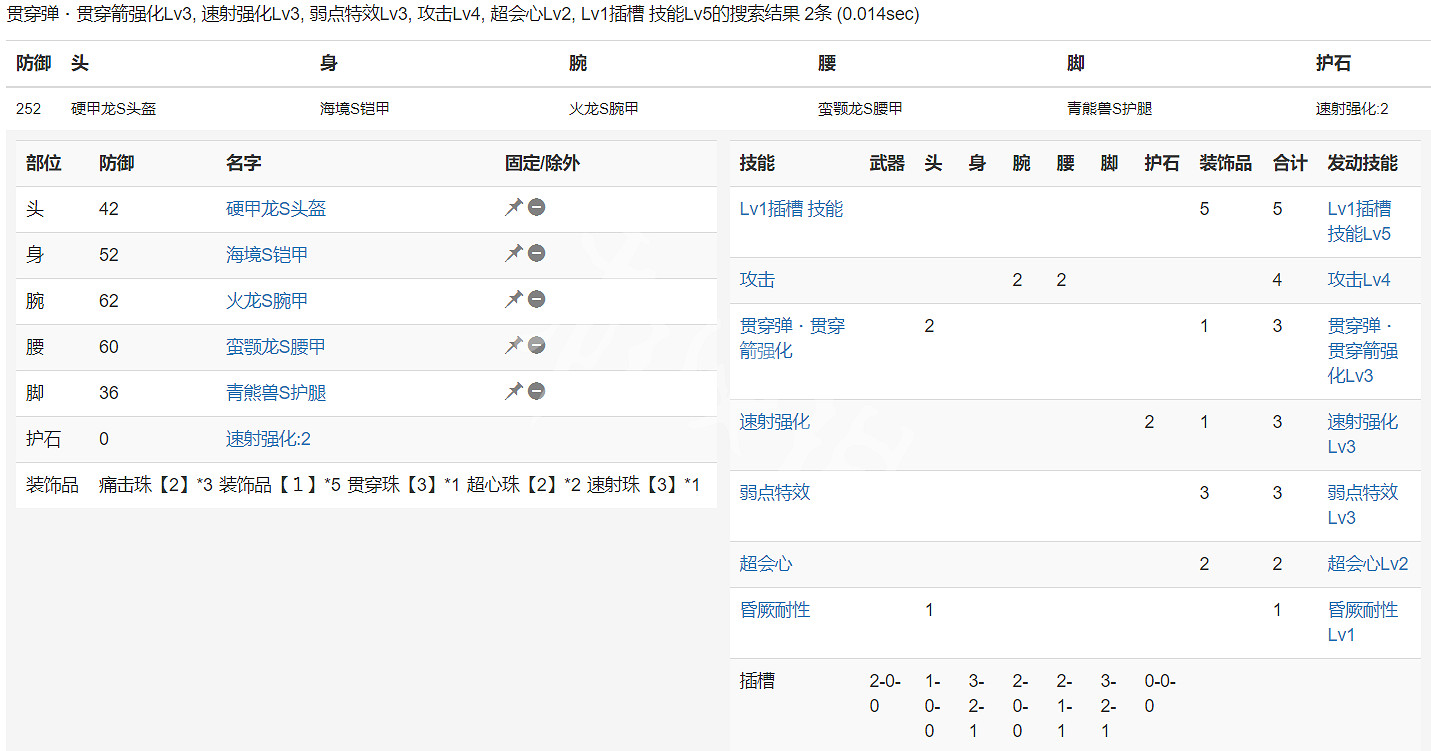Screen dimensions: 1431x751
Task: Click the 速射强化:2 charm link in parts table
Action: pyautogui.click(x=268, y=439)
